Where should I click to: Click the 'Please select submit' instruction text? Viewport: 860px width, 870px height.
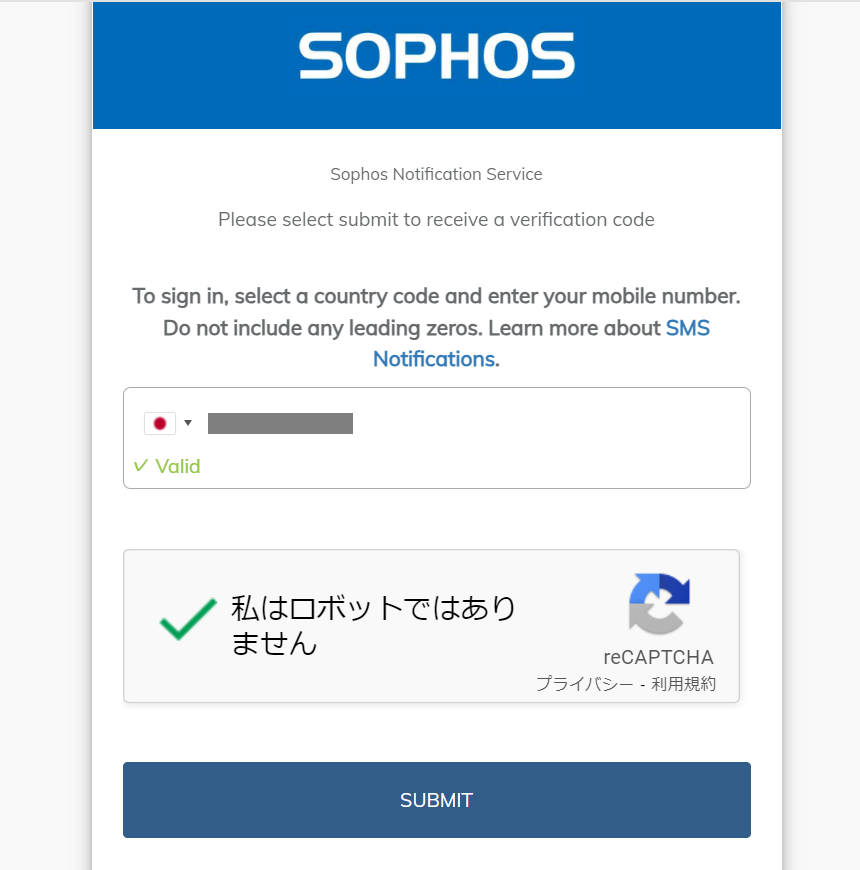coord(436,219)
